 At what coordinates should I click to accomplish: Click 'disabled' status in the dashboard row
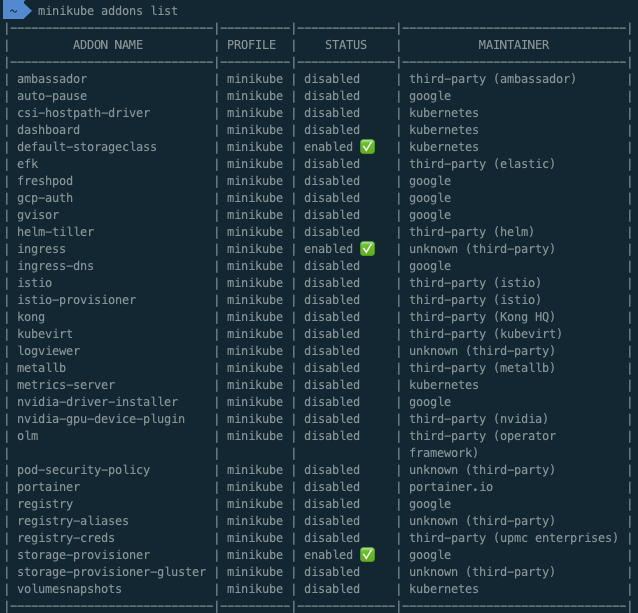(332, 130)
